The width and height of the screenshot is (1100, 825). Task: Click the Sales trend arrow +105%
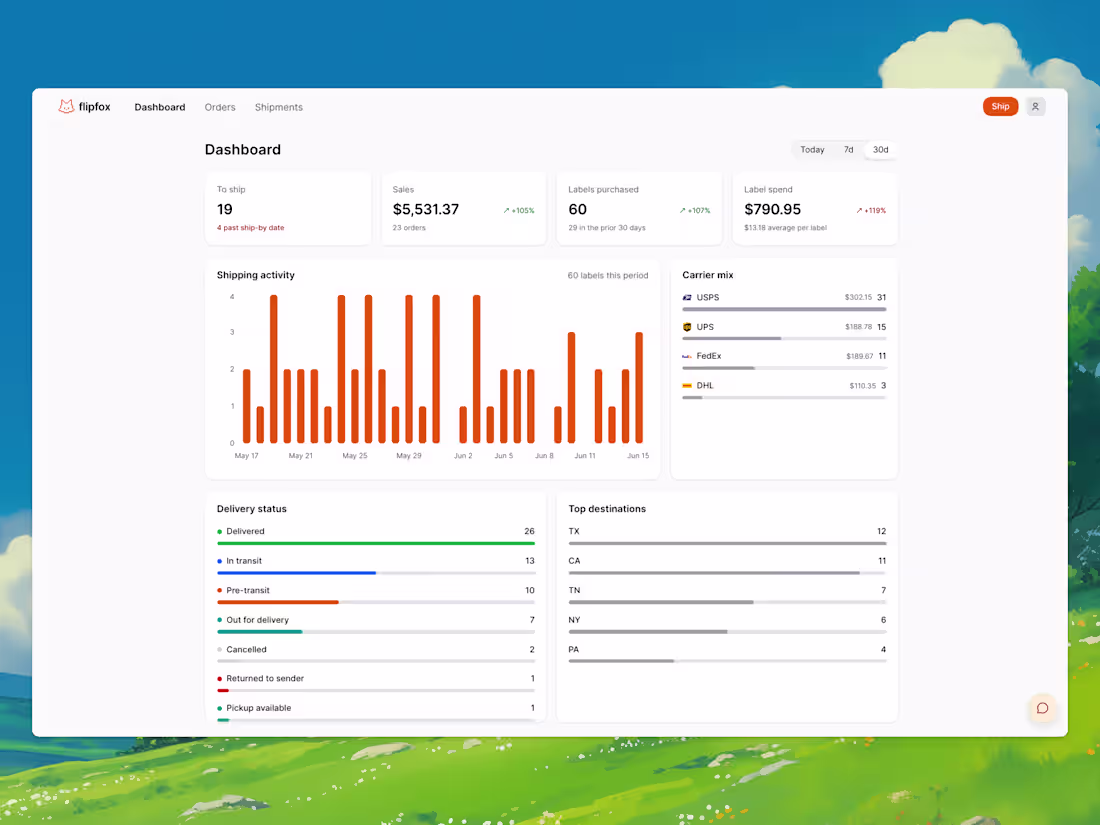point(519,210)
